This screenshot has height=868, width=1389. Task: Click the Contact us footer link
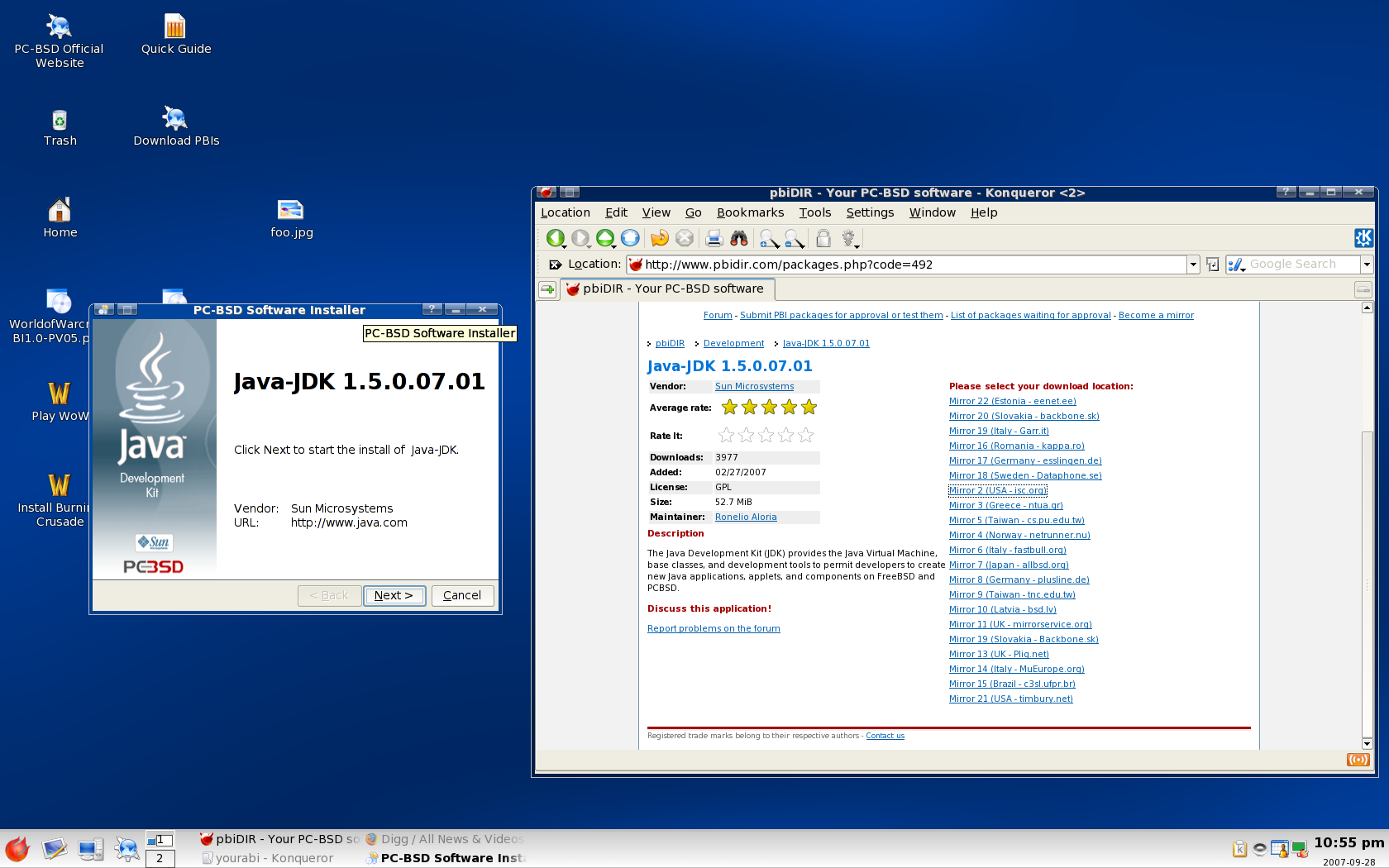[885, 736]
